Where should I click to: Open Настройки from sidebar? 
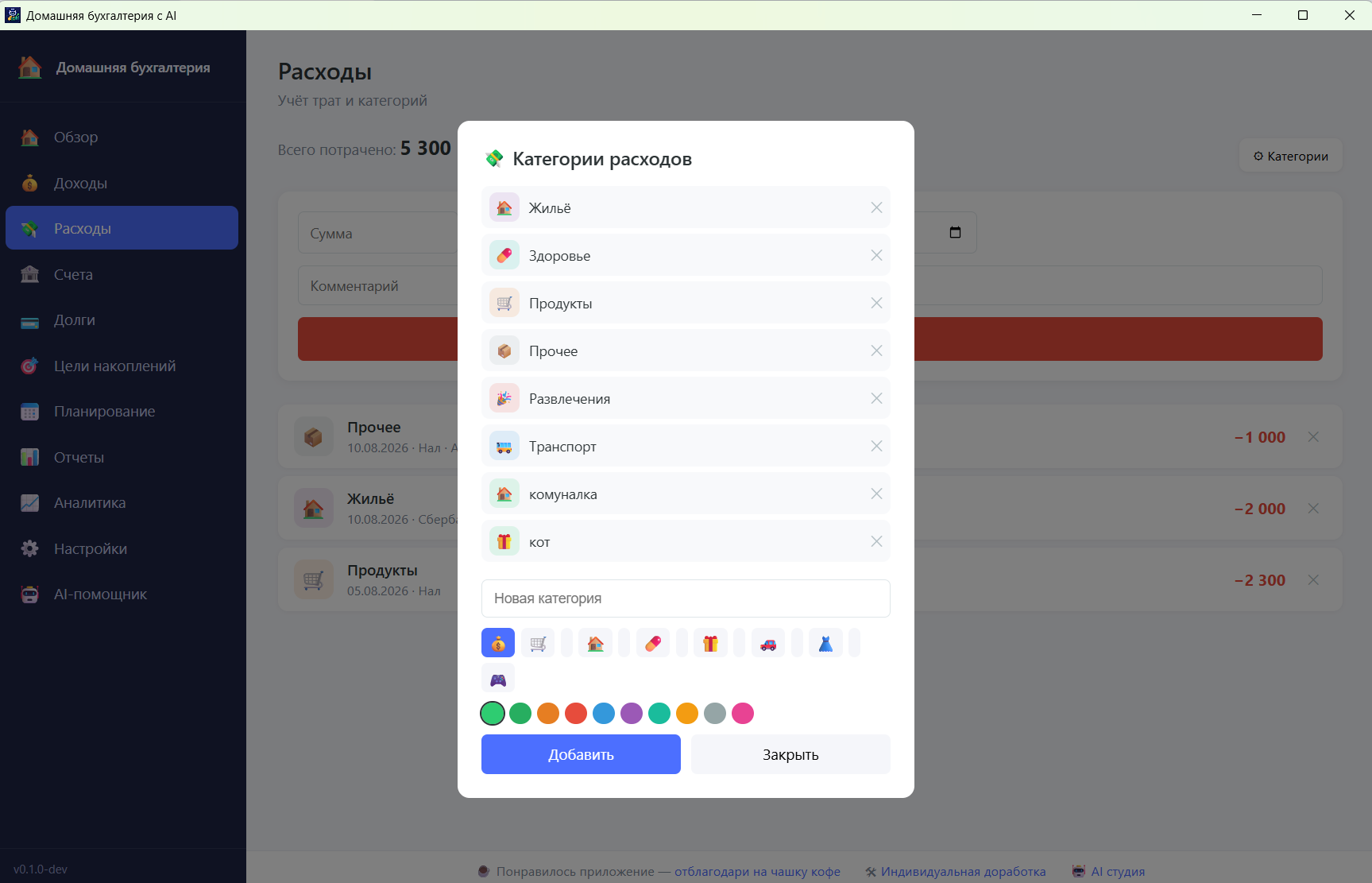[x=122, y=549]
